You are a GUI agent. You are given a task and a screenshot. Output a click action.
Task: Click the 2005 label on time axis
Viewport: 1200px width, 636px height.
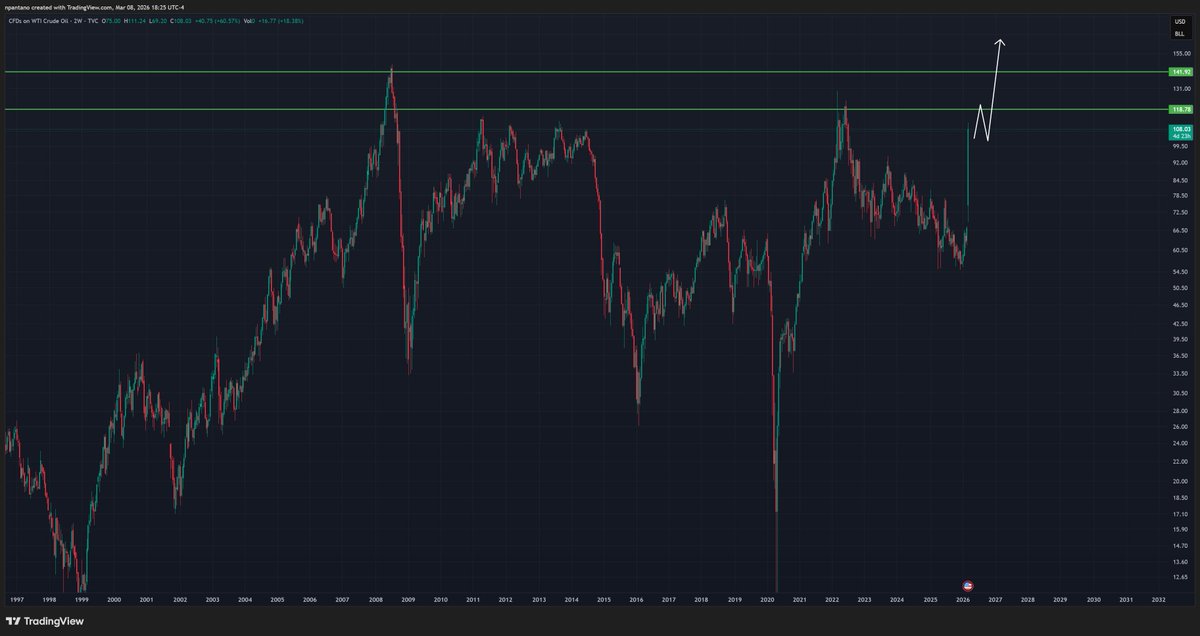click(277, 600)
